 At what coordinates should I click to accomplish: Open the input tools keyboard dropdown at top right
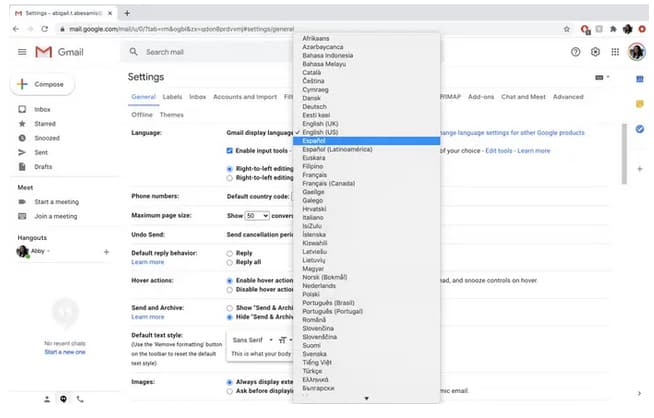[x=602, y=77]
